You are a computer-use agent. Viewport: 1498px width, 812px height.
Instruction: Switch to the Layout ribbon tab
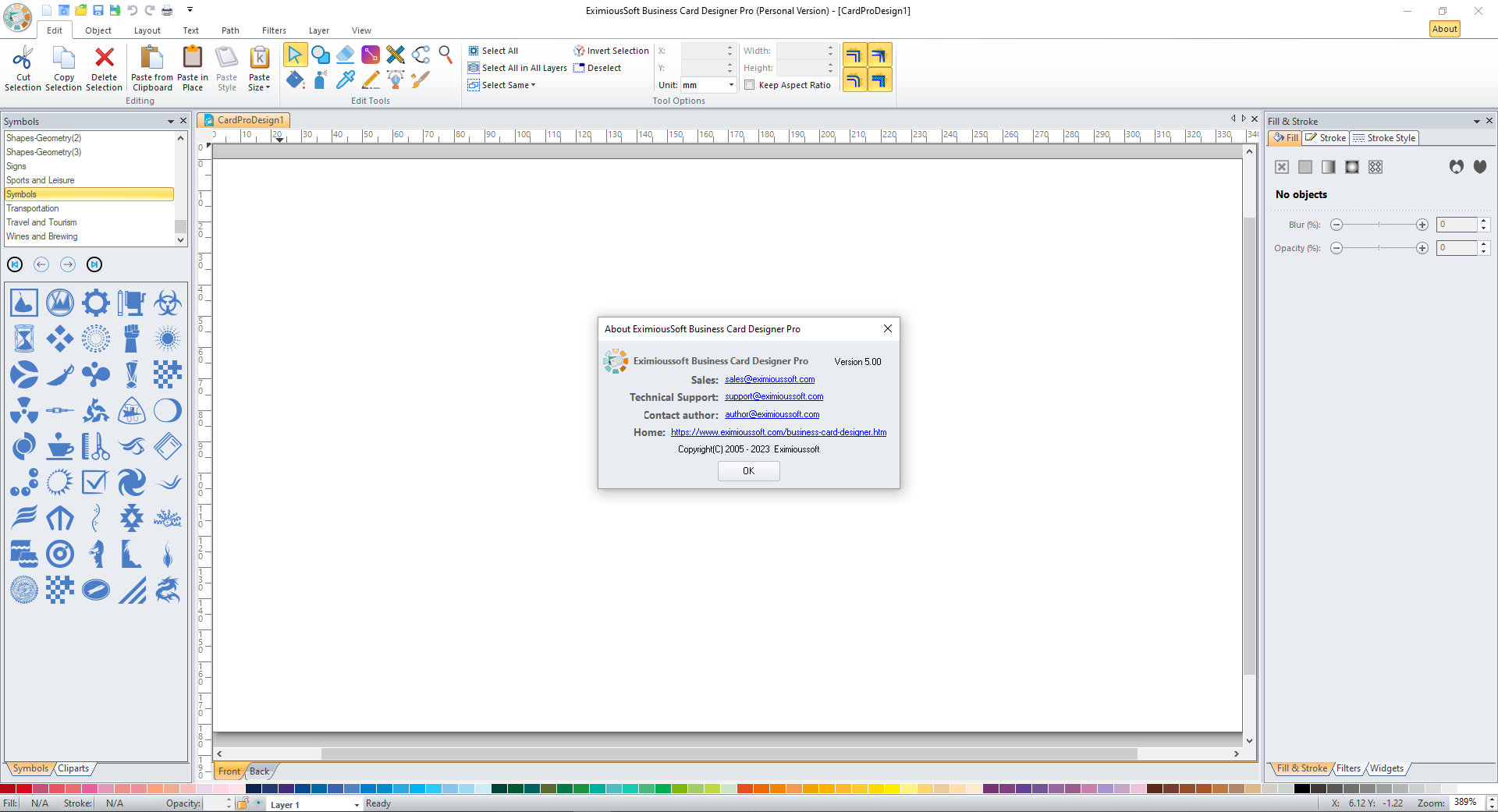coord(147,30)
